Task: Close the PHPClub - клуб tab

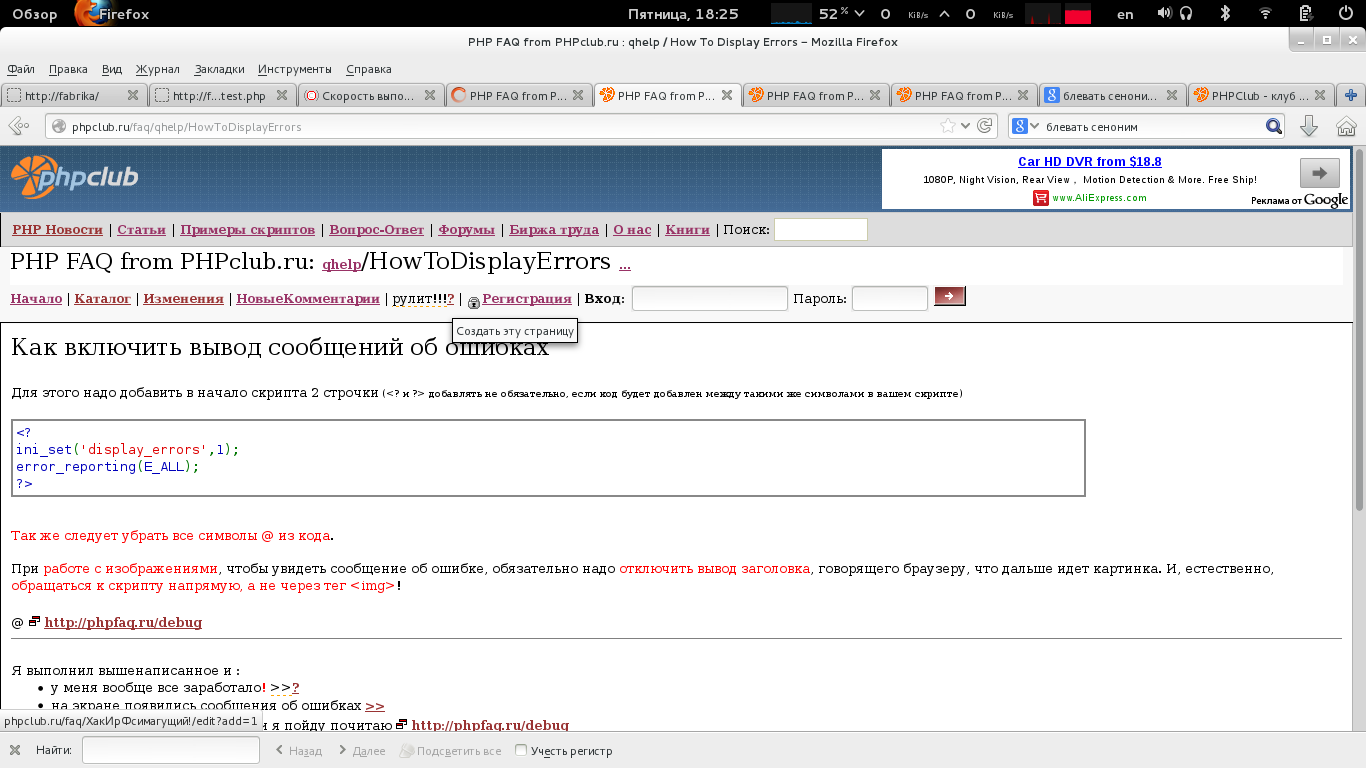Action: [x=1320, y=96]
